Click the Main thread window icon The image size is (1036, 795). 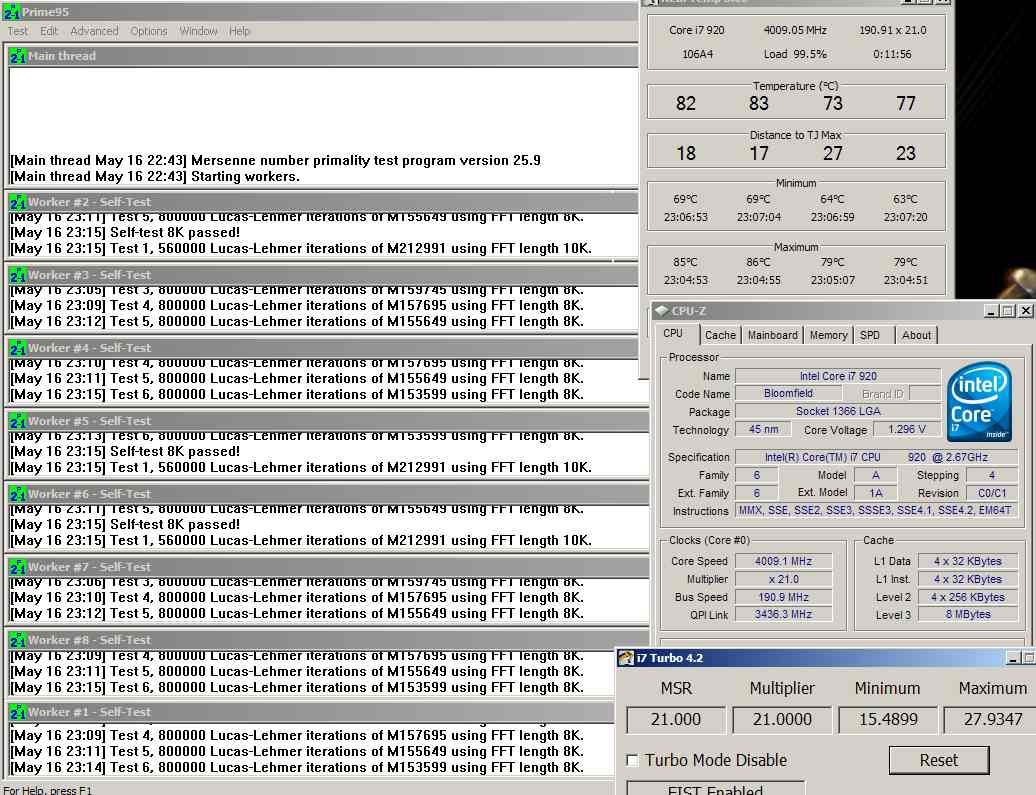point(18,56)
